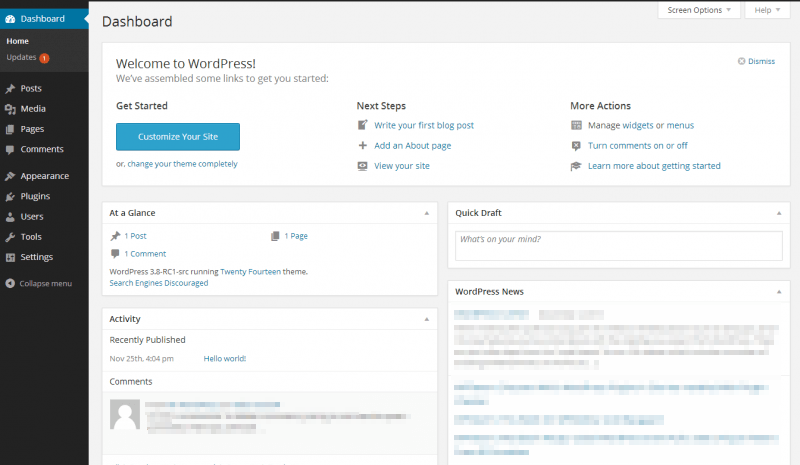
Task: Click the Dashboard gauge icon in sidebar
Action: click(x=10, y=19)
